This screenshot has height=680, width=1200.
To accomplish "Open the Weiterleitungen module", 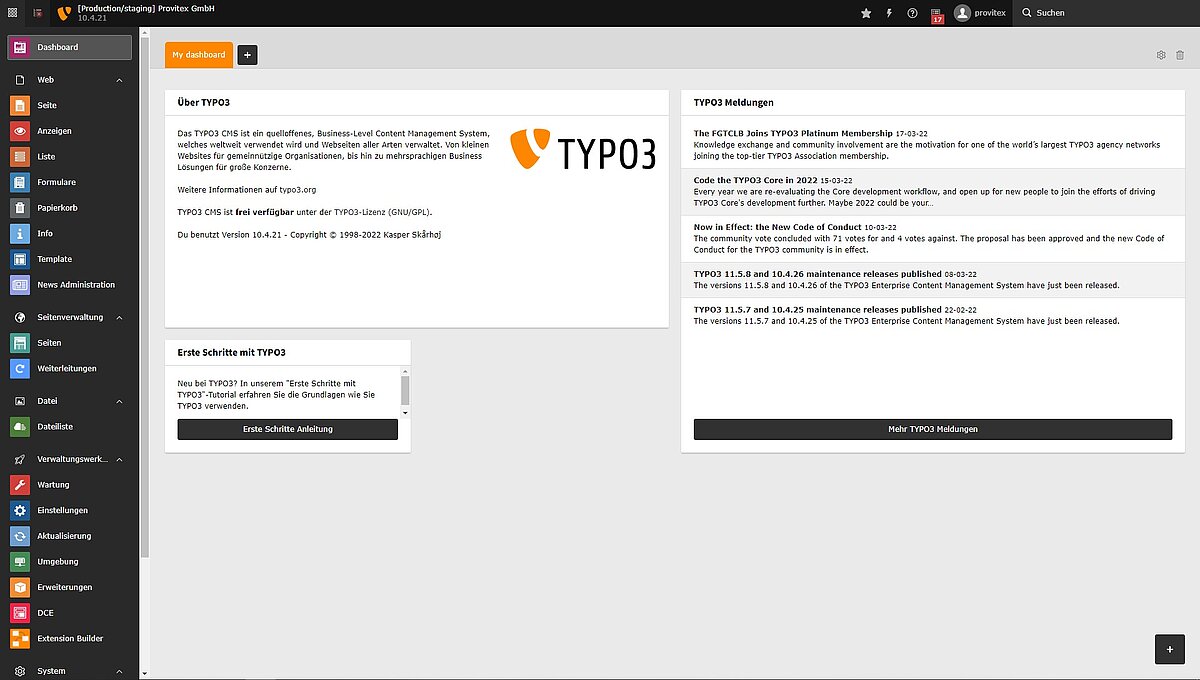I will pyautogui.click(x=69, y=369).
